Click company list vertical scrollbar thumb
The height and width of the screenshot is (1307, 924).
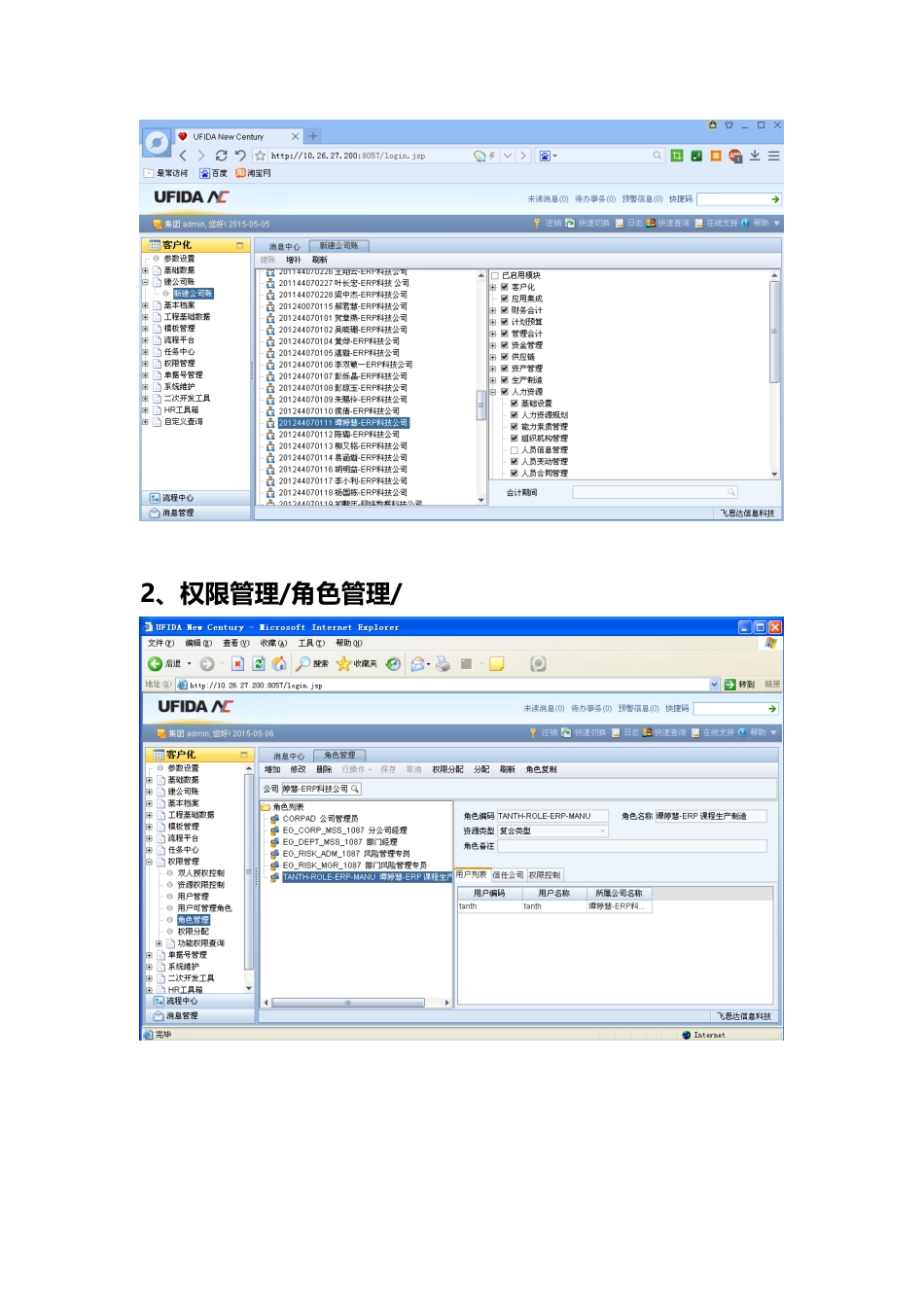[x=480, y=405]
